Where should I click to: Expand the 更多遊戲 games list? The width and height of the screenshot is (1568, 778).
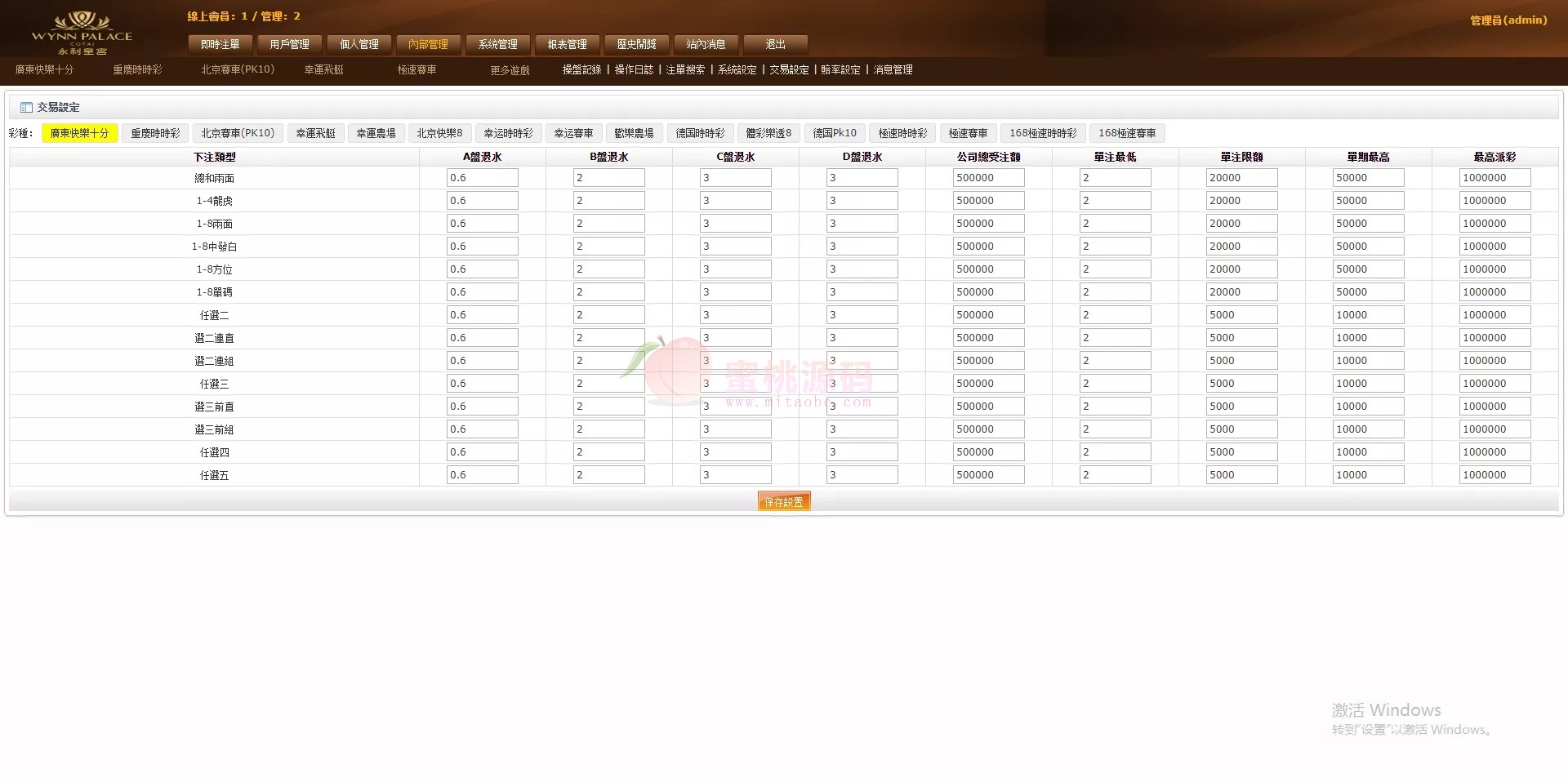510,70
